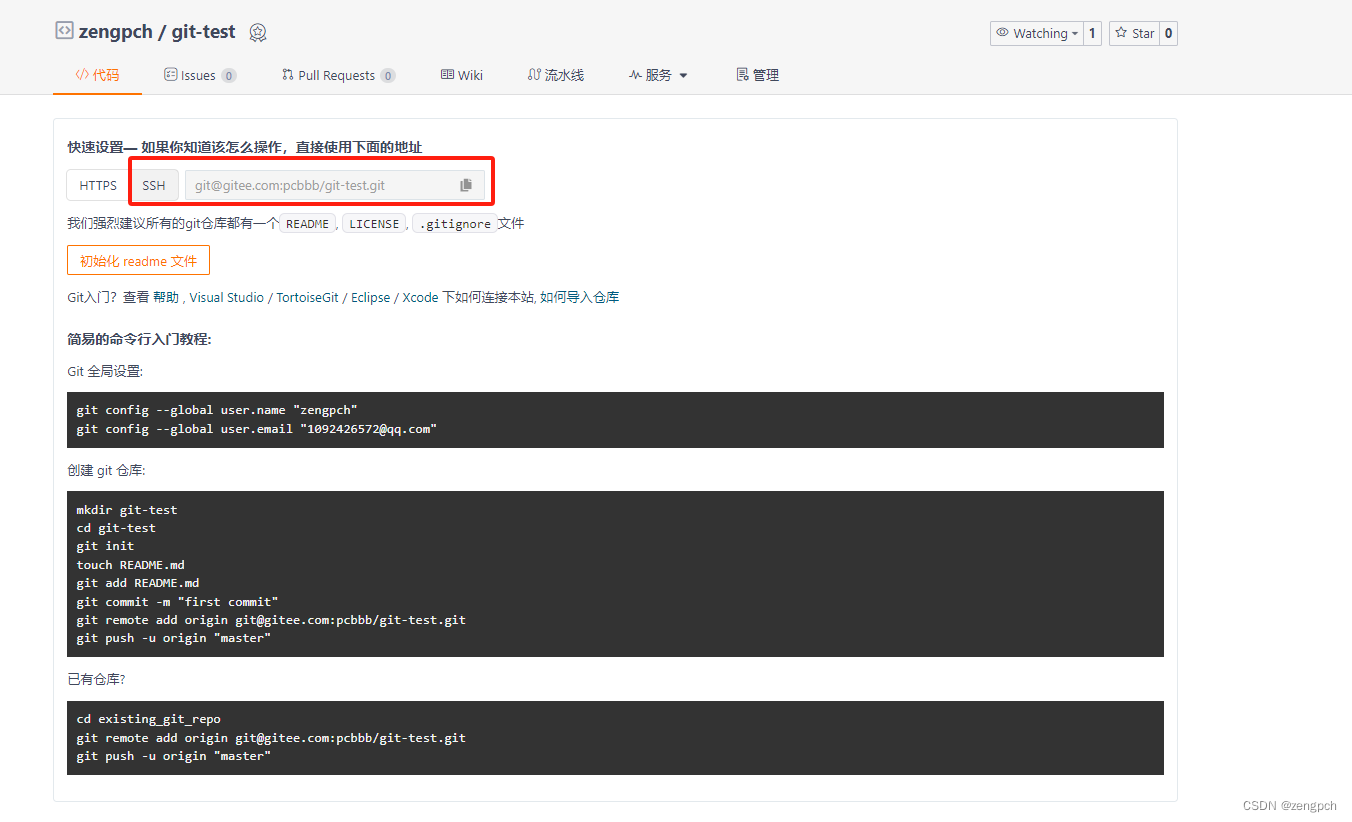Click the git config user.name command line
This screenshot has width=1352, height=822.
pyautogui.click(x=217, y=410)
